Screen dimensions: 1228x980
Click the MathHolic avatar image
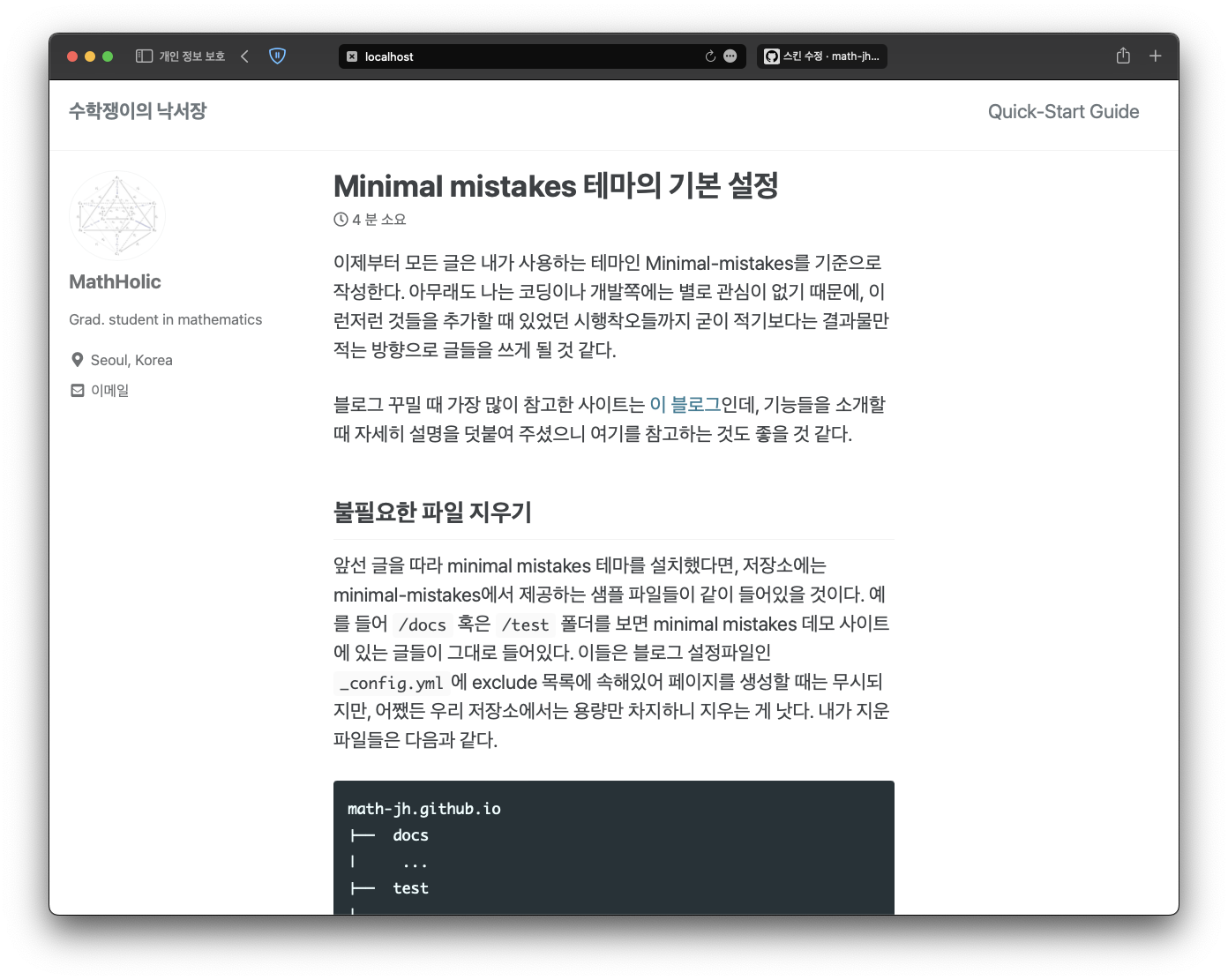coord(117,216)
